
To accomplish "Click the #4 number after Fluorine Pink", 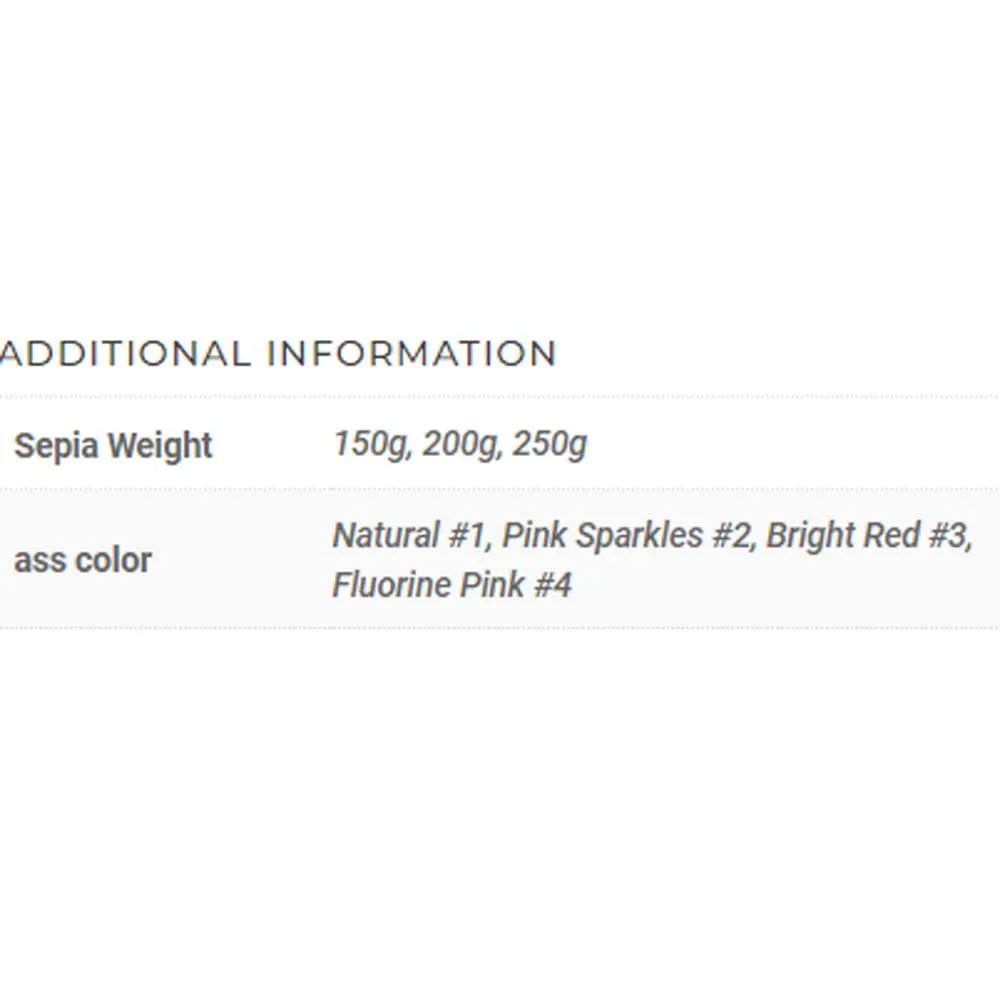I will click(551, 585).
